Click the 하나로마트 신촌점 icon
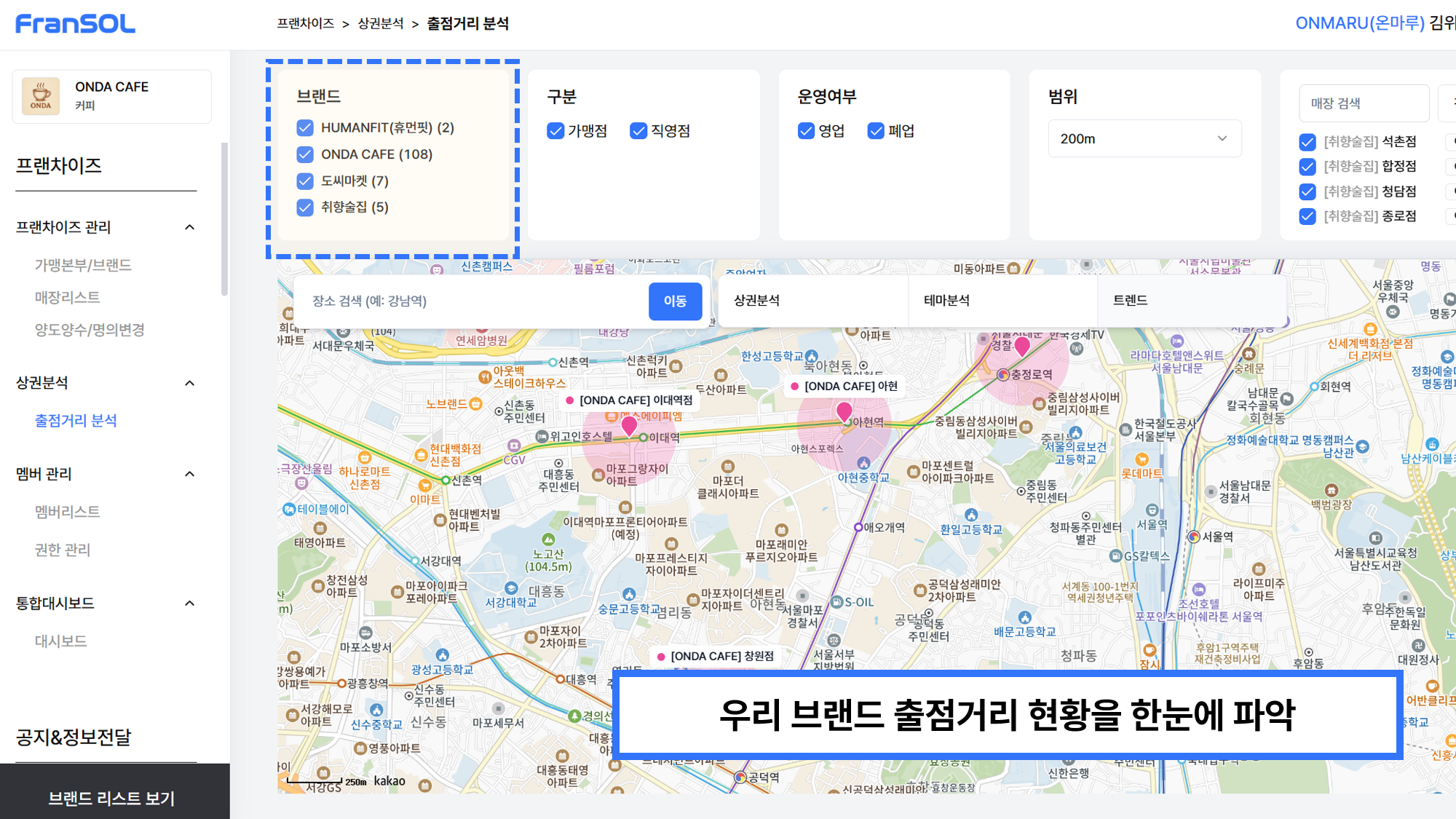 [365, 458]
